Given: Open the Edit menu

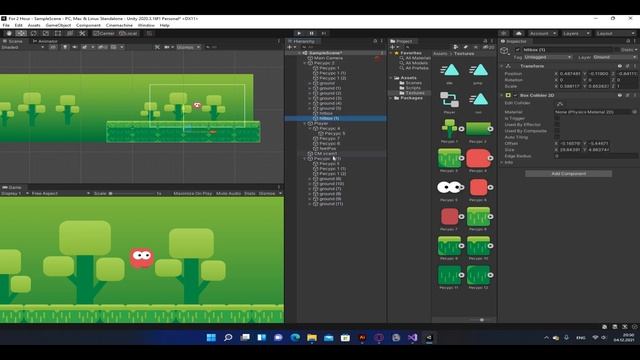Looking at the screenshot, I should [x=19, y=25].
